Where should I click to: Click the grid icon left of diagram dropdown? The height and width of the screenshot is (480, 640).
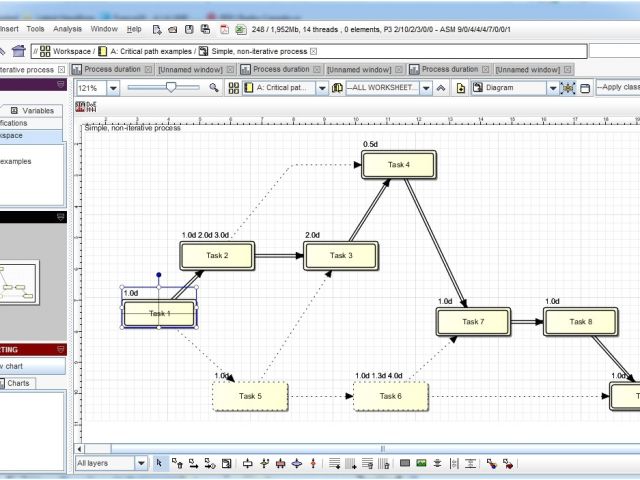(233, 88)
